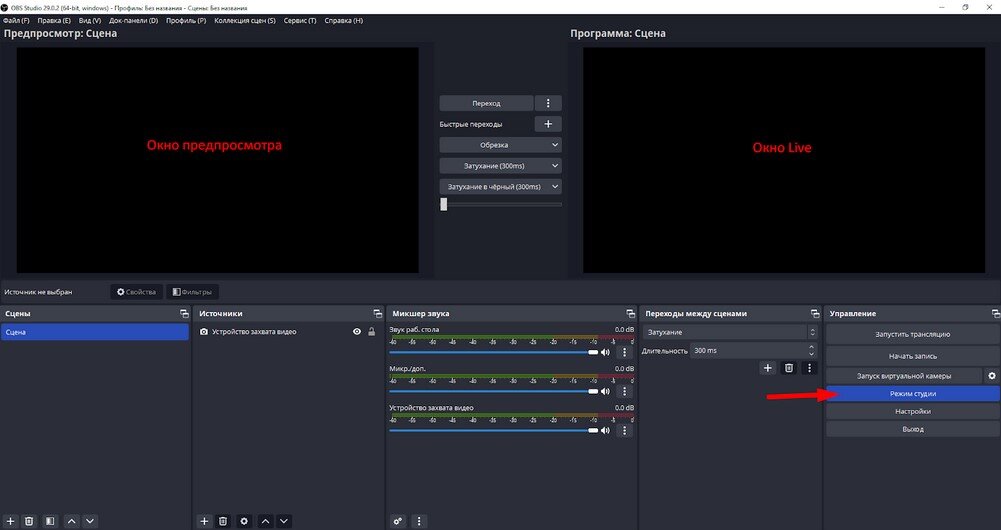Add a new scene with plus icon
This screenshot has width=1001, height=530.
(x=10, y=521)
